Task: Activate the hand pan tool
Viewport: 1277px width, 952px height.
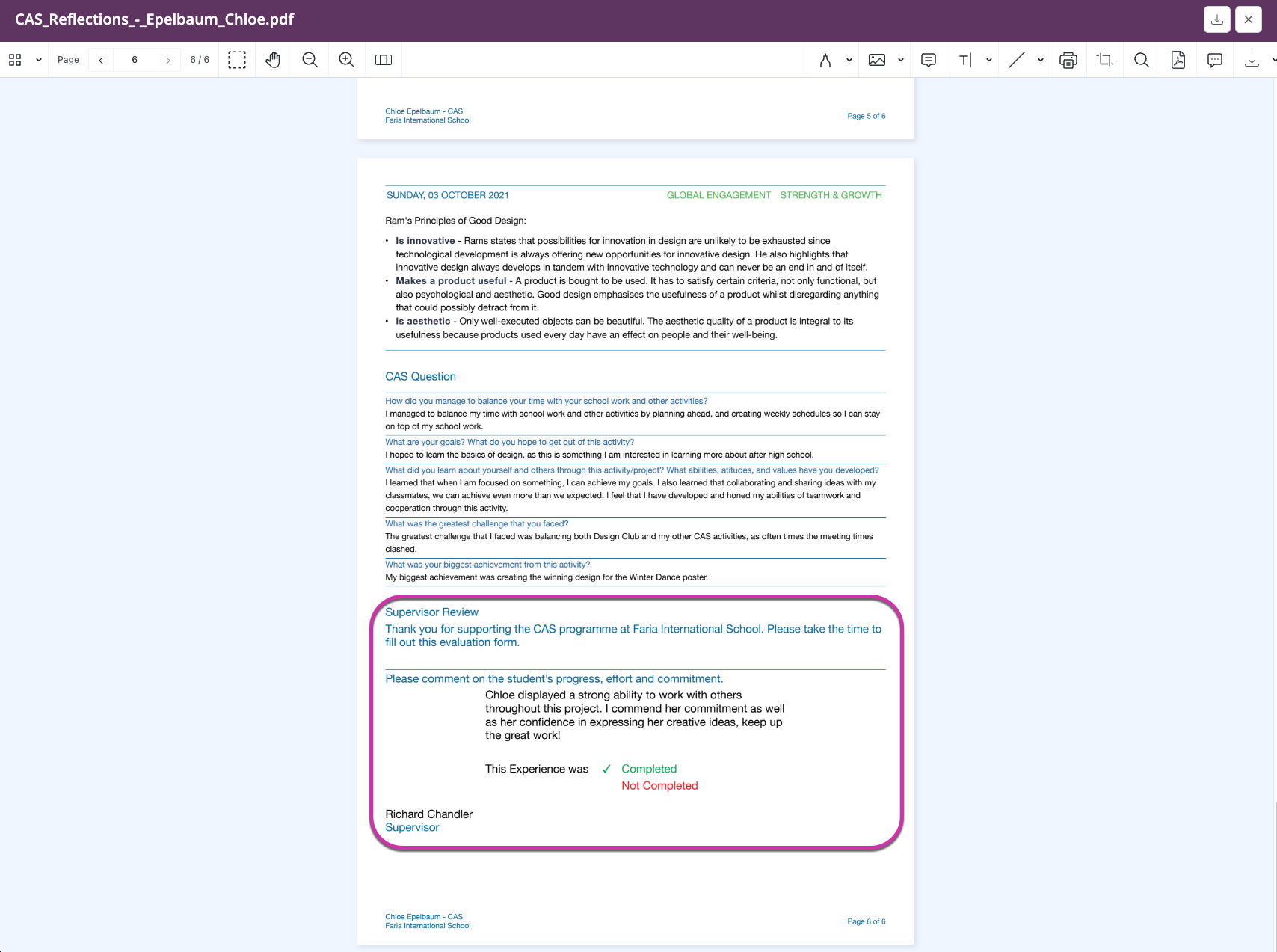Action: click(273, 60)
